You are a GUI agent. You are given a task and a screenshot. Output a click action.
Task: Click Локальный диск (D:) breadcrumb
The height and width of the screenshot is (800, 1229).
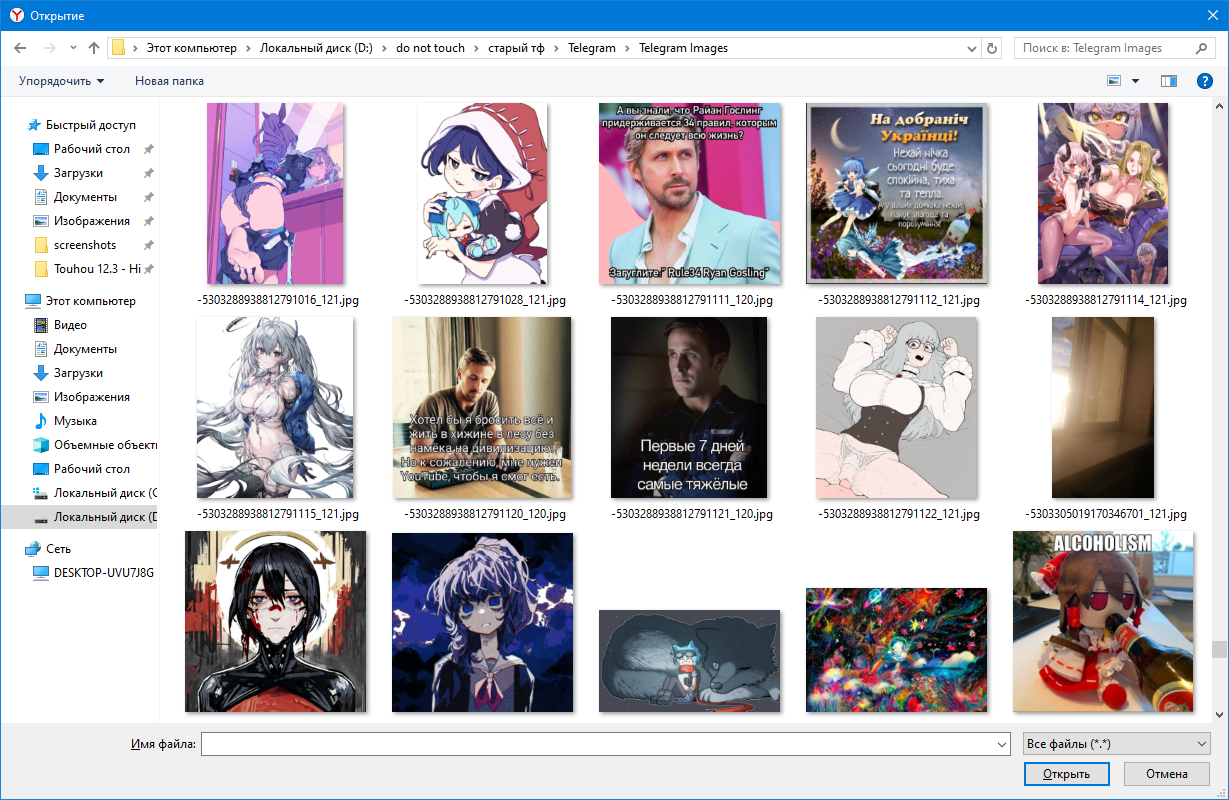click(x=316, y=48)
